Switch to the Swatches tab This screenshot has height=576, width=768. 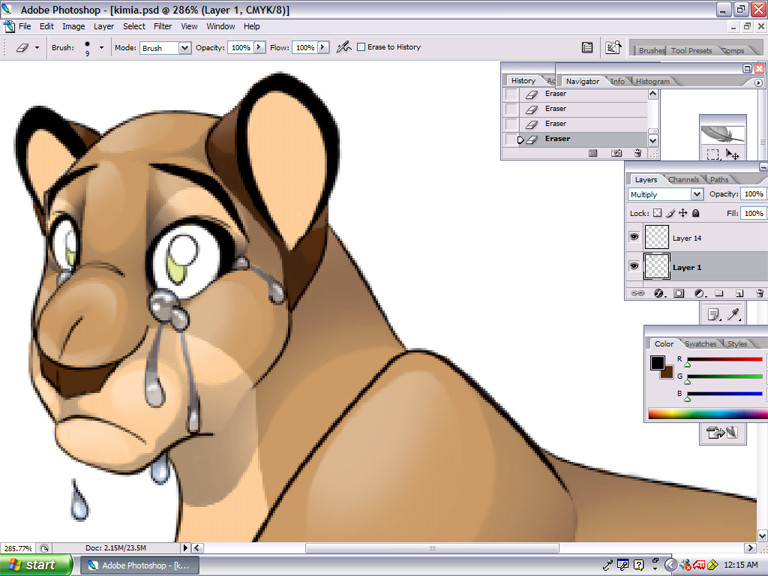pyautogui.click(x=700, y=344)
